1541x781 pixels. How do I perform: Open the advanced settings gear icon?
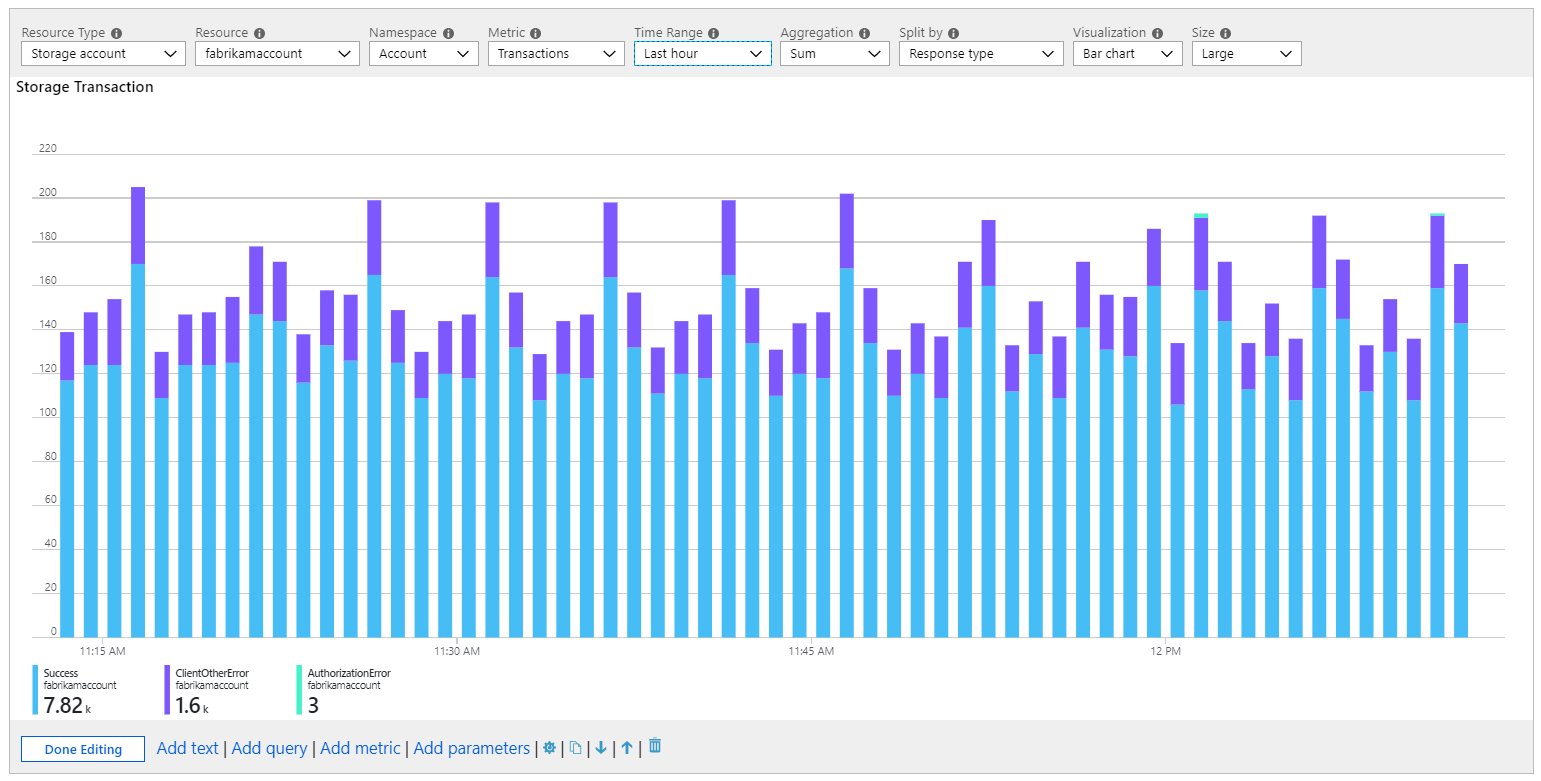click(549, 748)
